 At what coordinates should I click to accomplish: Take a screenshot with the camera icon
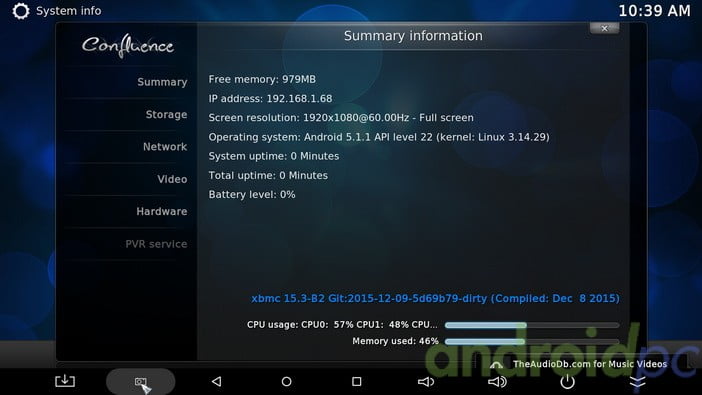click(x=141, y=382)
